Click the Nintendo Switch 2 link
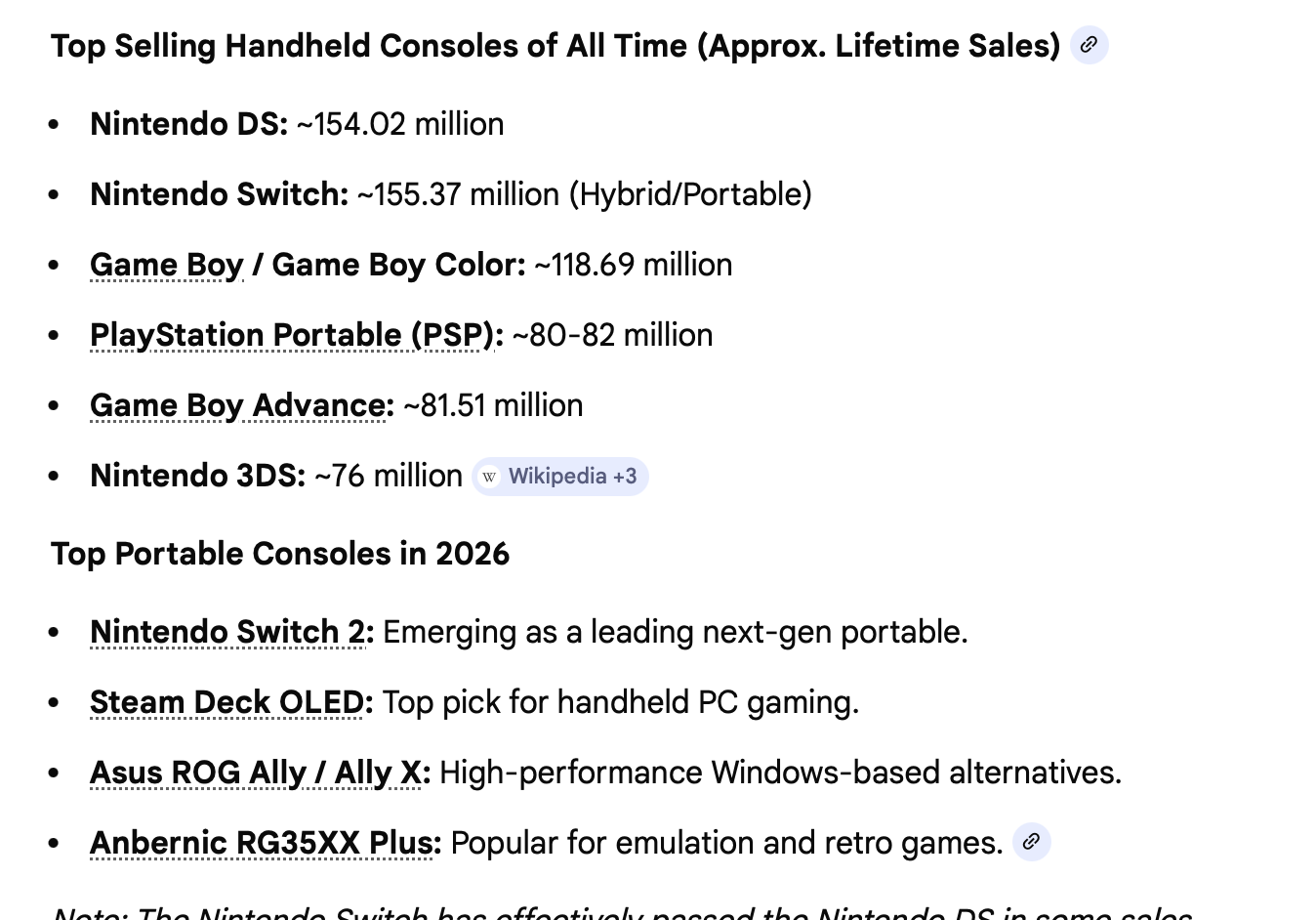This screenshot has width=1316, height=920. [x=230, y=632]
